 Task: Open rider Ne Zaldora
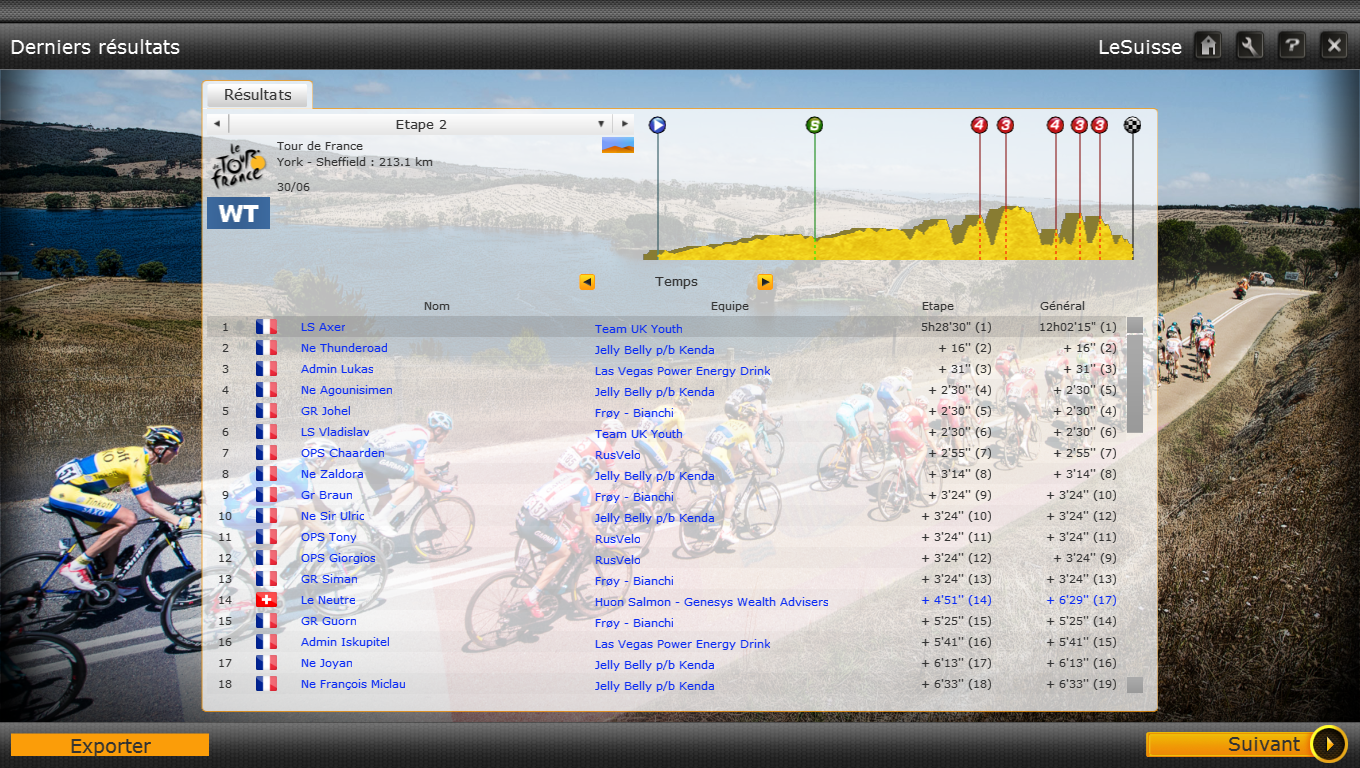pos(332,474)
